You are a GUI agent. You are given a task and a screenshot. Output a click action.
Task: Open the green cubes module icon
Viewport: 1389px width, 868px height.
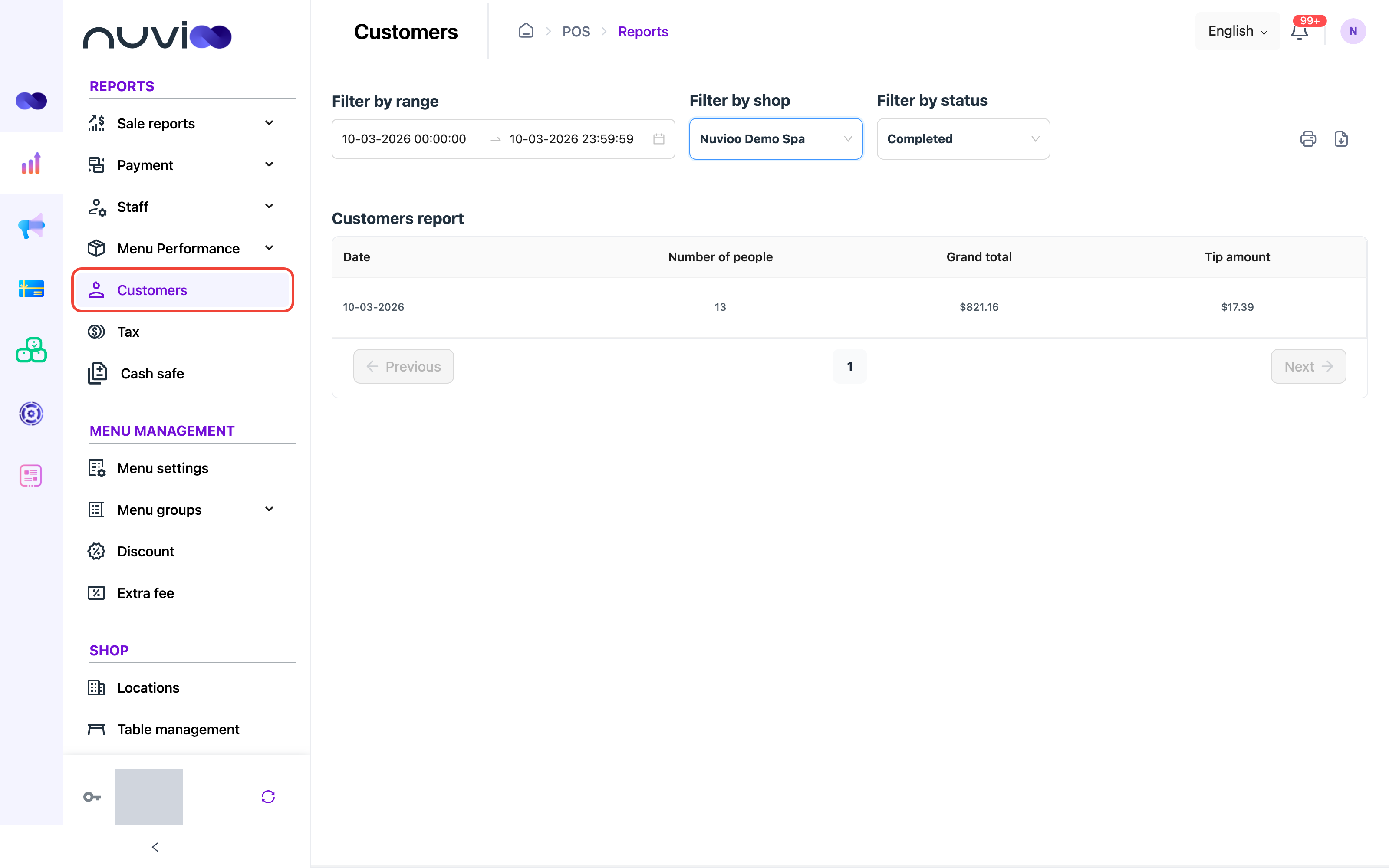click(31, 350)
